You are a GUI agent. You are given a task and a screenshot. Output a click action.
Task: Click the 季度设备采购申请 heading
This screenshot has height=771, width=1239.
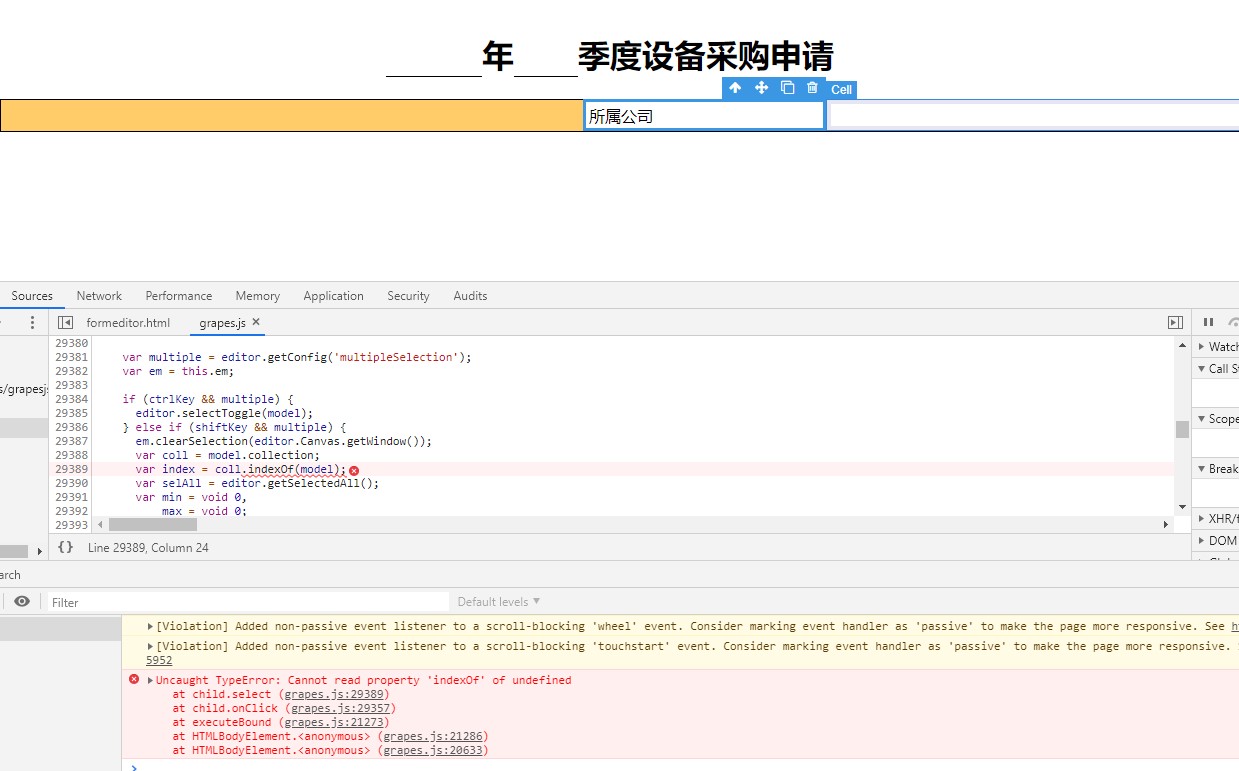705,56
